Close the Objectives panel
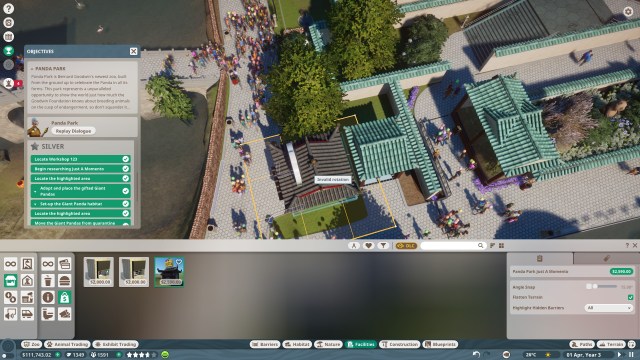Screen dimensions: 640x360 coord(133,51)
